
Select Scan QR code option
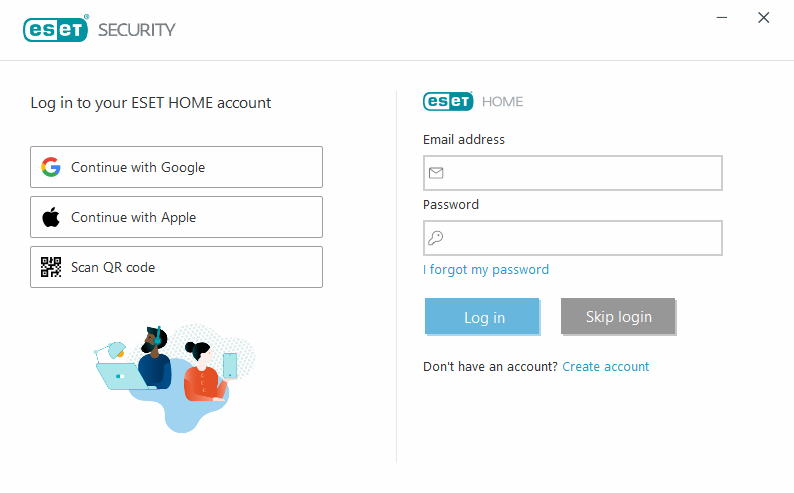[176, 267]
